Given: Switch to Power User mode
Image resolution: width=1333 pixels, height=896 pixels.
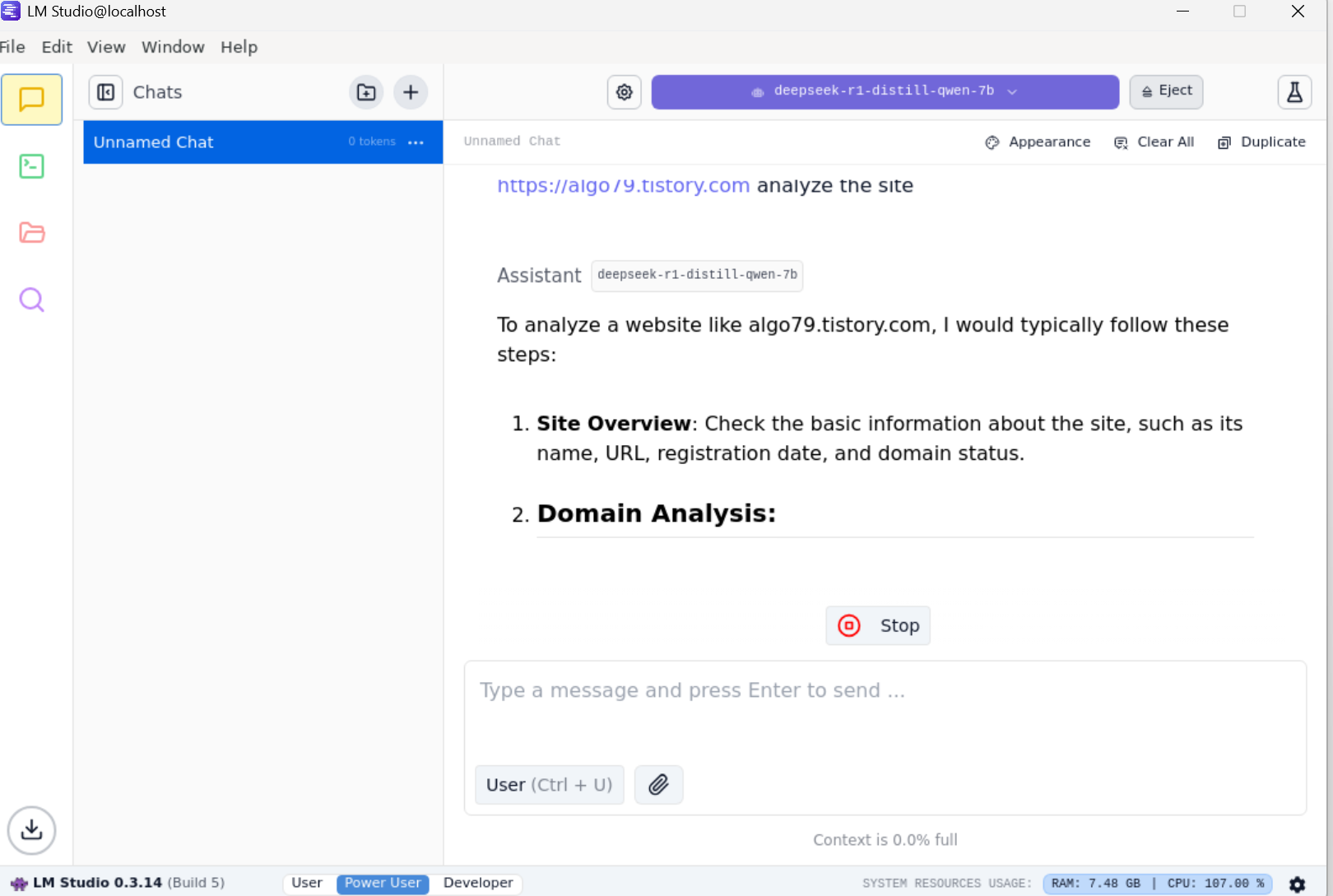Looking at the screenshot, I should [383, 883].
